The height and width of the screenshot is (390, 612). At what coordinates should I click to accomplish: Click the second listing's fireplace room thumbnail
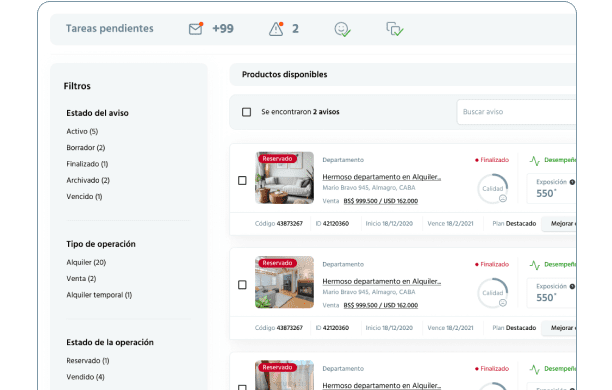(x=284, y=282)
